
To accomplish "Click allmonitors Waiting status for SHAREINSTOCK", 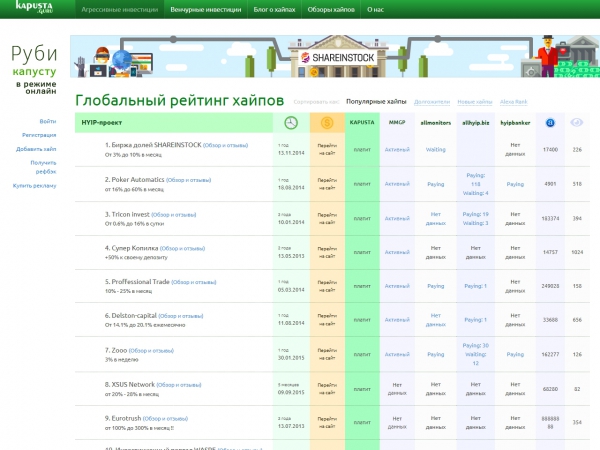I will [435, 150].
